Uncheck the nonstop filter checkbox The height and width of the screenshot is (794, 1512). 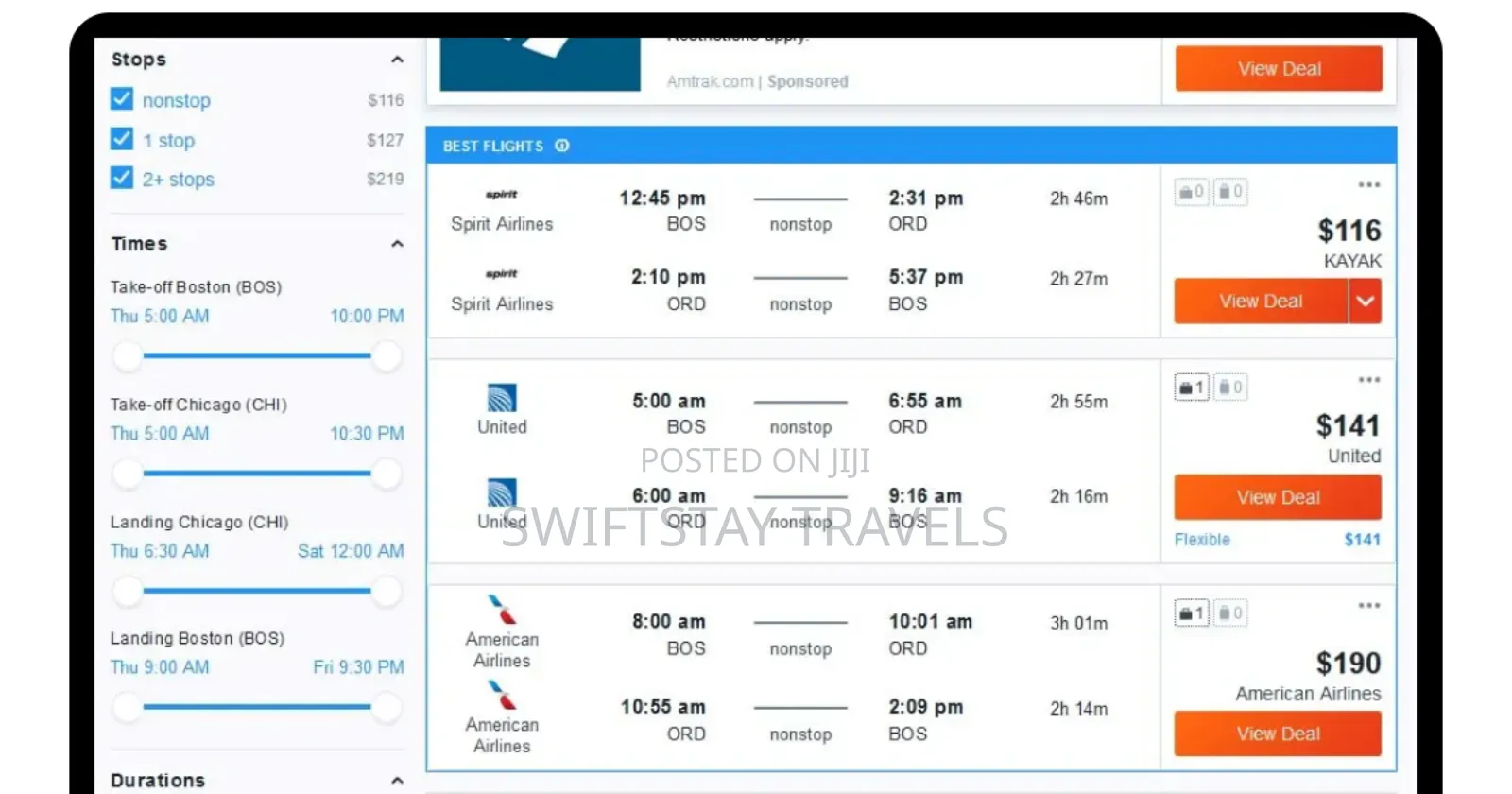coord(122,99)
